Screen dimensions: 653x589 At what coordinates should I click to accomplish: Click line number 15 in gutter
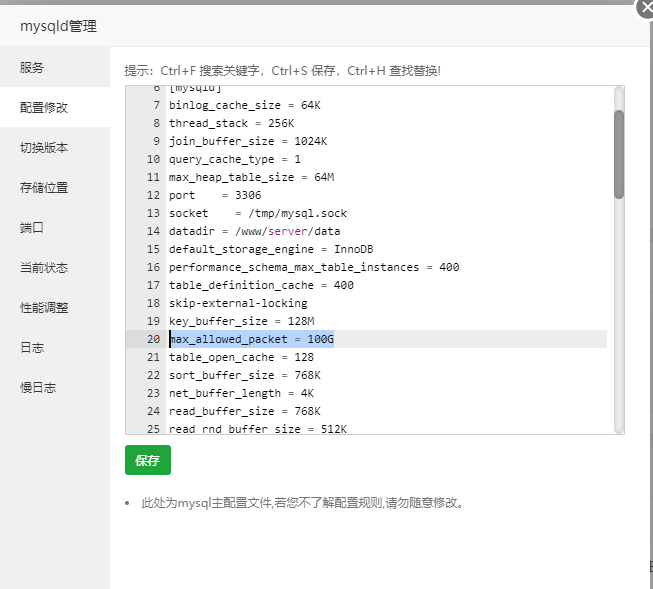click(153, 249)
